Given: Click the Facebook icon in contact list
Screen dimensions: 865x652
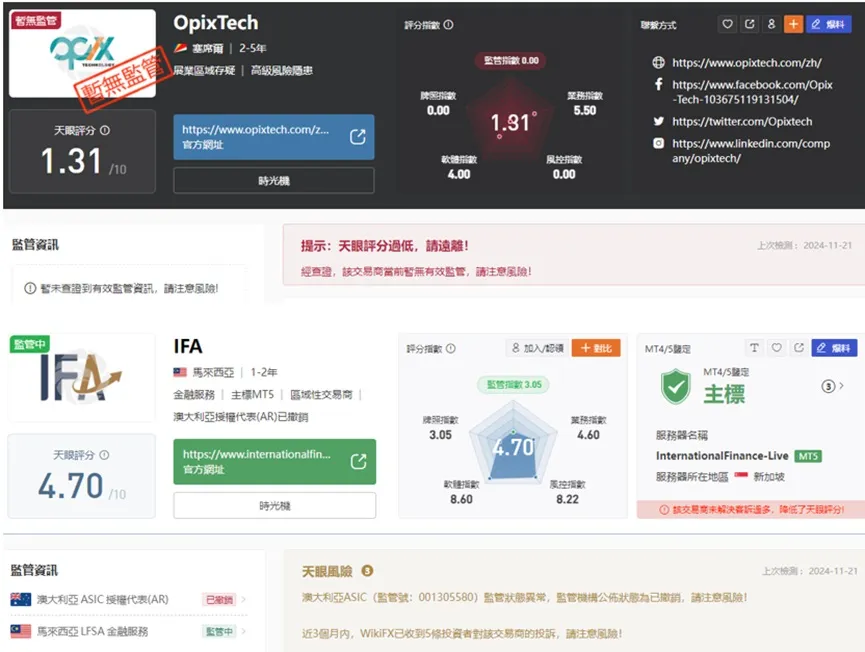Looking at the screenshot, I should (x=659, y=84).
